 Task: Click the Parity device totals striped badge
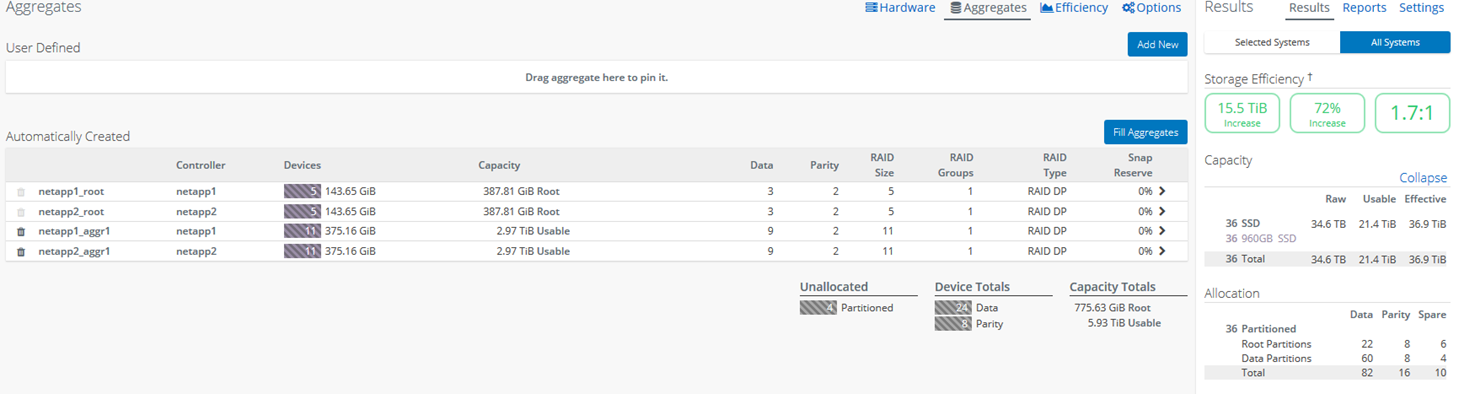click(x=953, y=324)
